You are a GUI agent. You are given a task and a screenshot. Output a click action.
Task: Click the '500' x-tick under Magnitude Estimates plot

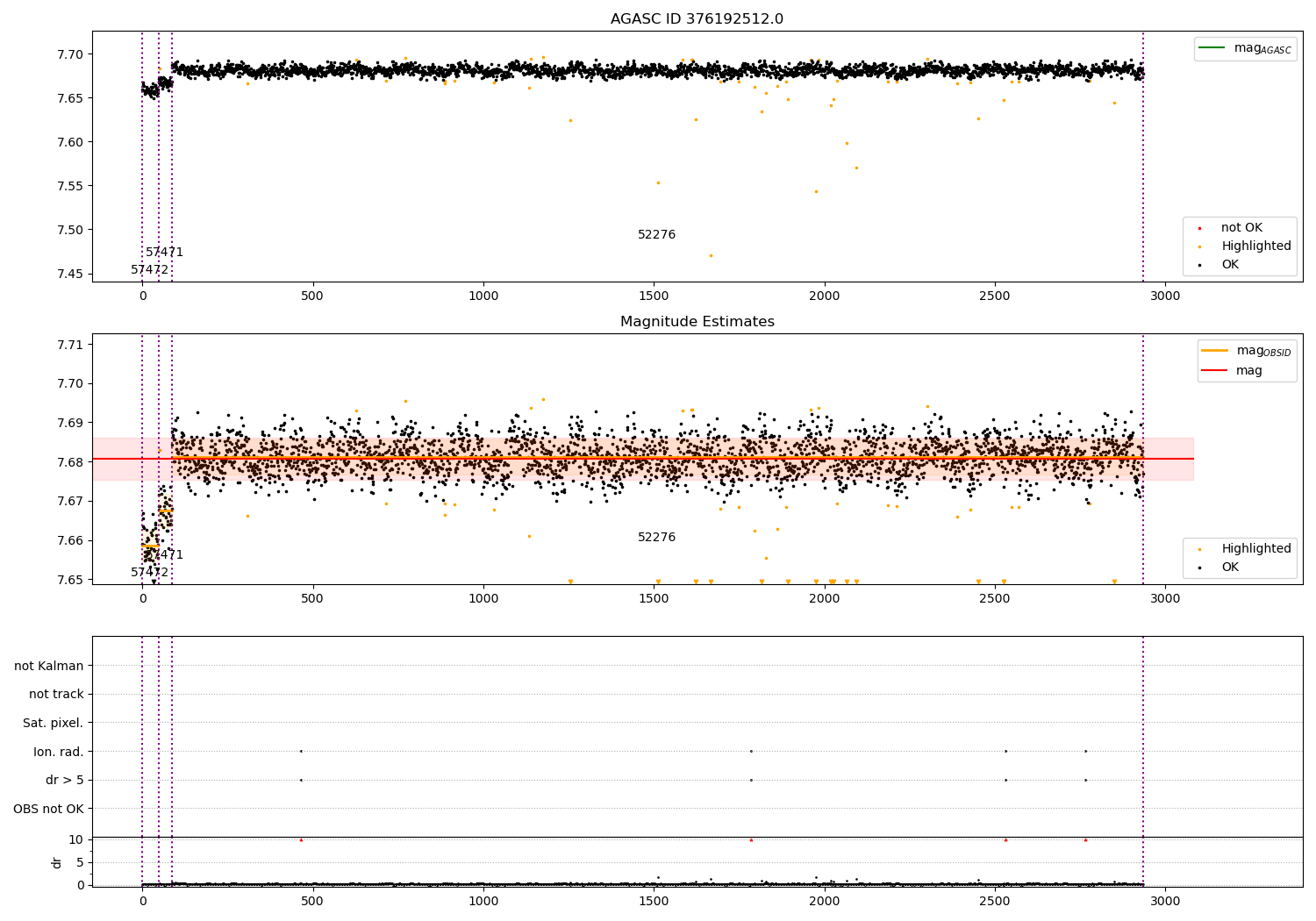312,599
